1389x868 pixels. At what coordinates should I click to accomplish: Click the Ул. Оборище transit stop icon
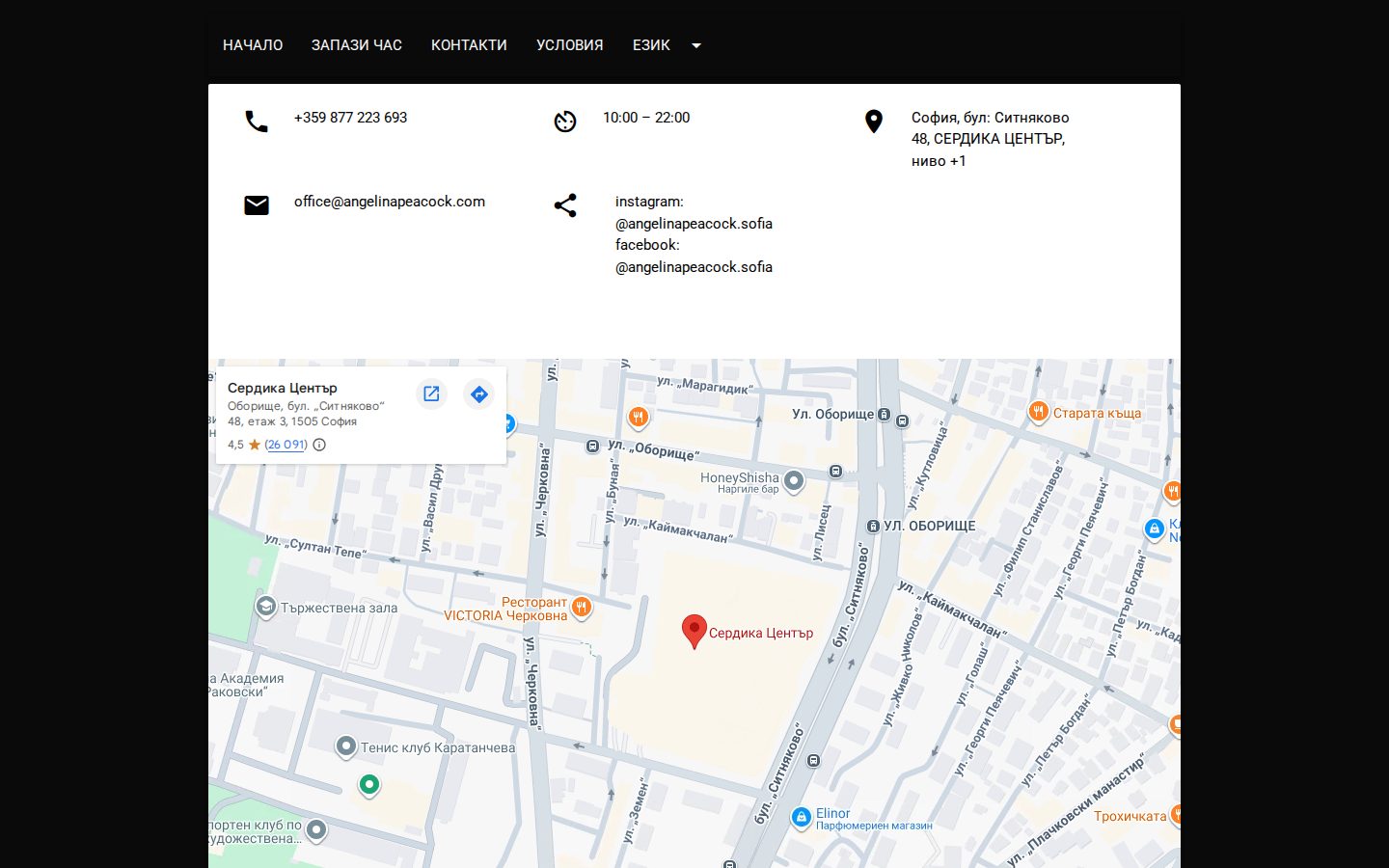(884, 414)
